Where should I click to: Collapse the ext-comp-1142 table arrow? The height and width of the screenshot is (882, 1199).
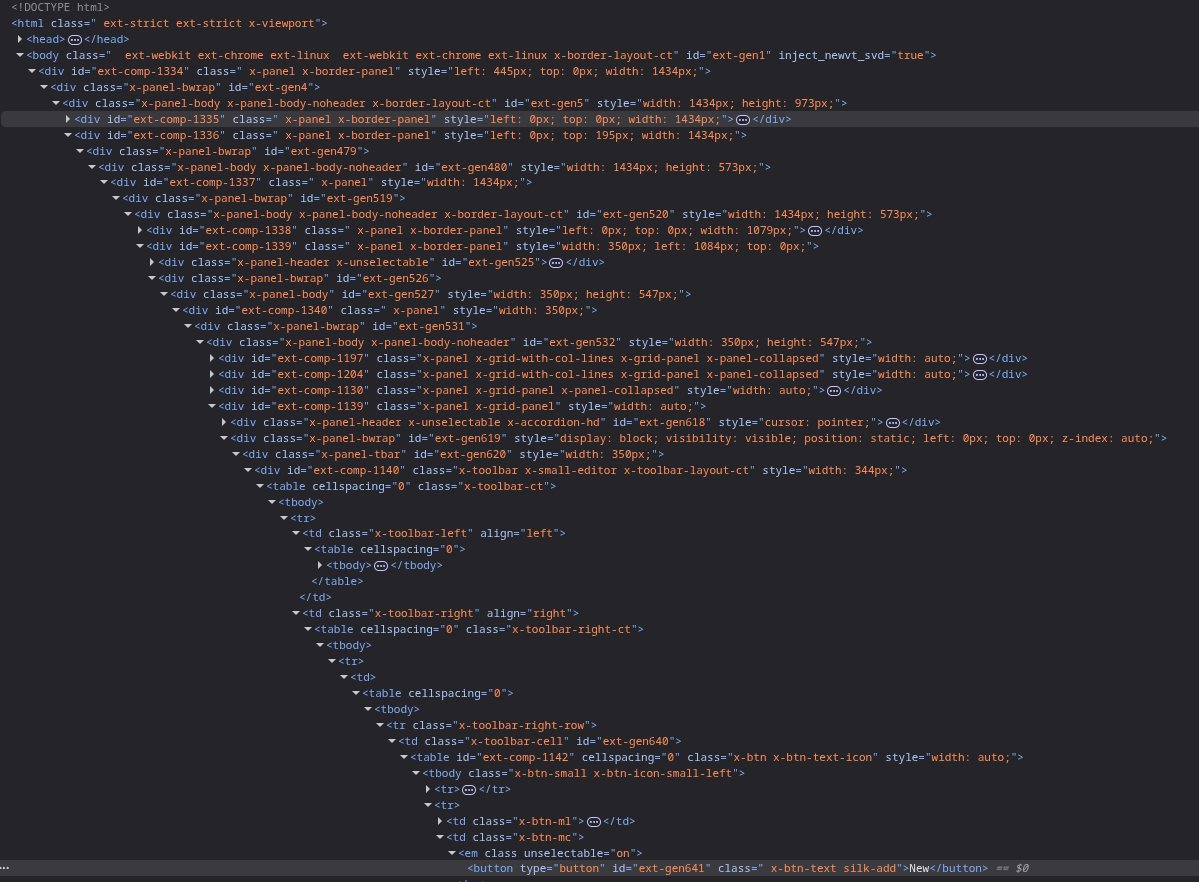coord(404,757)
